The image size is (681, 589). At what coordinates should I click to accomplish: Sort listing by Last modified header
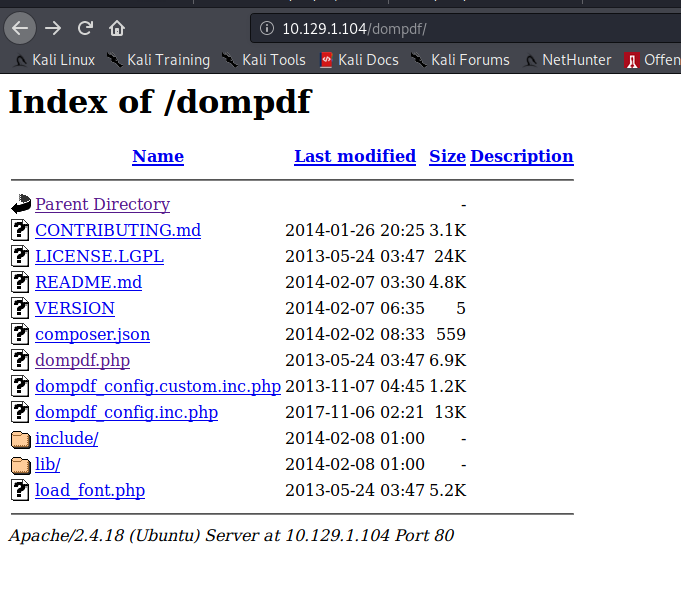click(355, 156)
